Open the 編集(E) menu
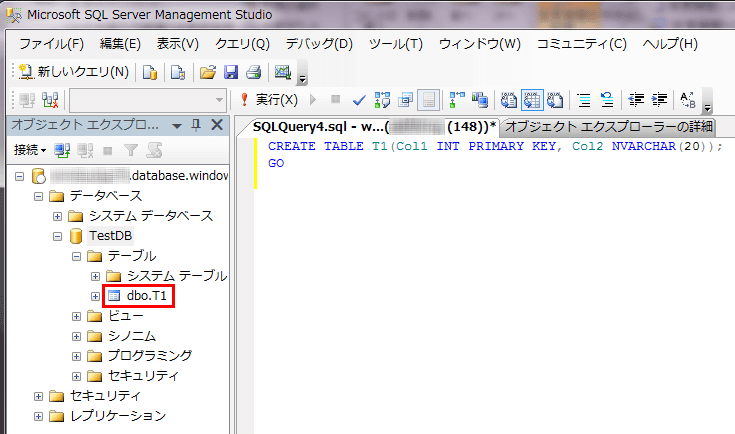 [120, 44]
